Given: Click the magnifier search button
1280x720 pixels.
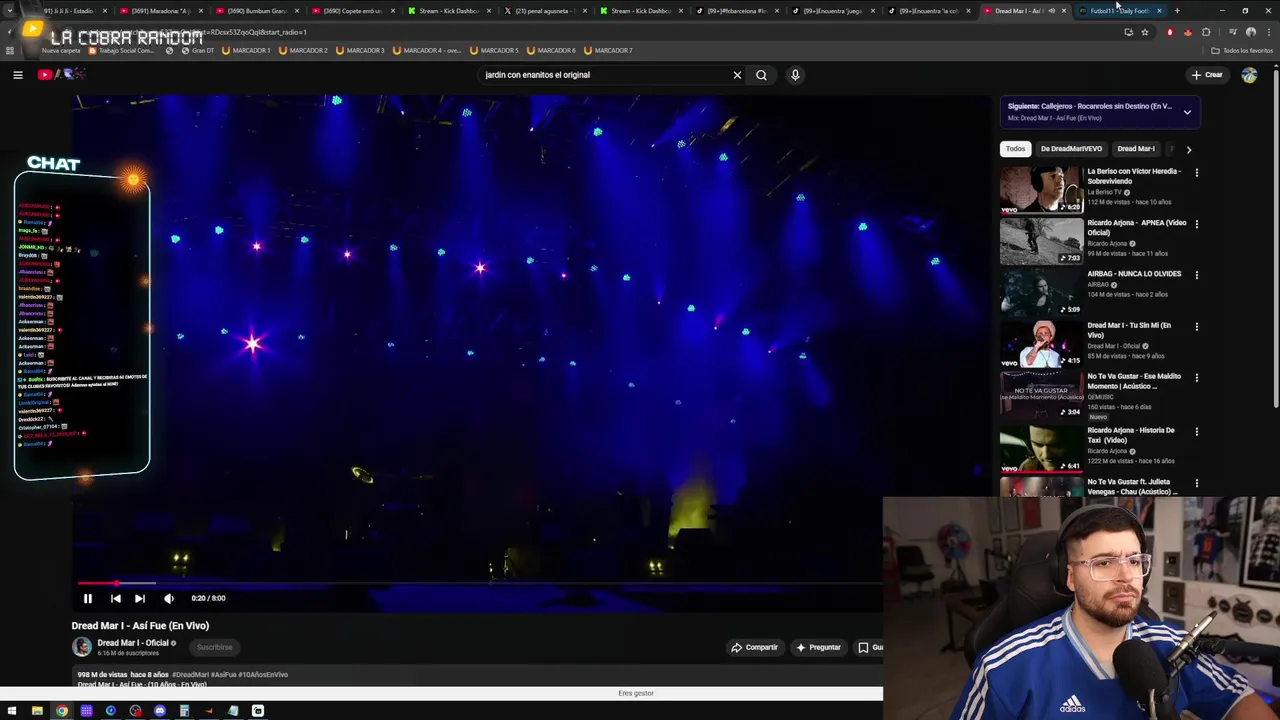Looking at the screenshot, I should click(x=761, y=75).
